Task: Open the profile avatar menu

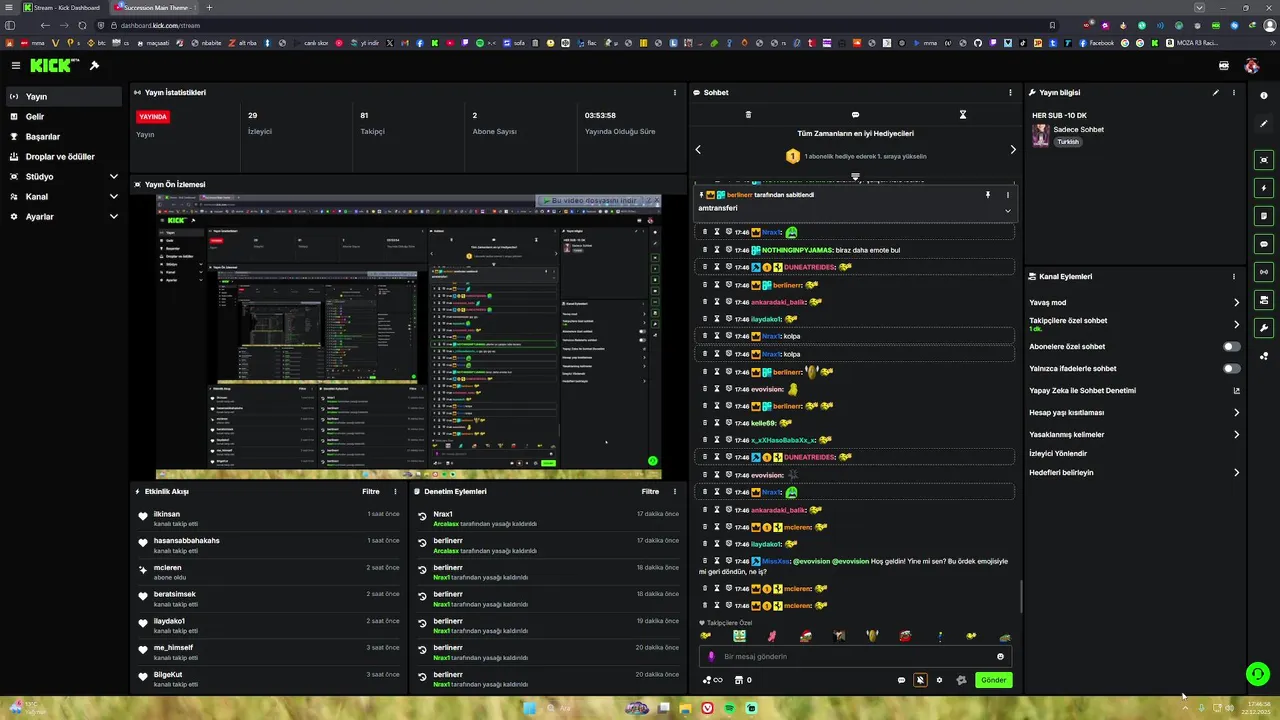Action: pyautogui.click(x=1251, y=66)
